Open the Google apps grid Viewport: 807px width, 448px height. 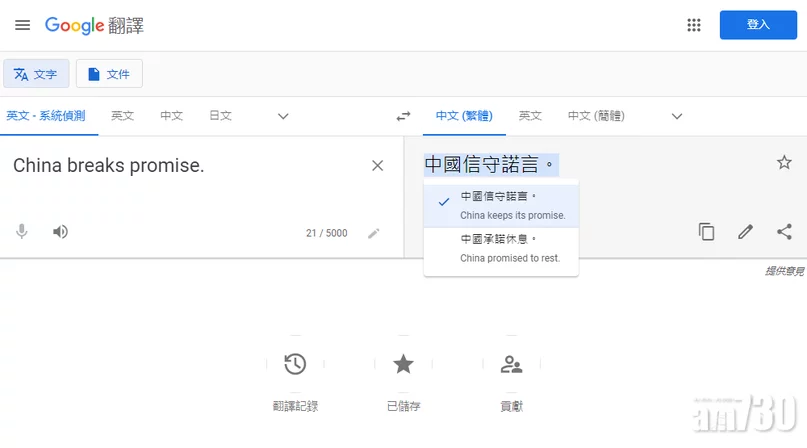point(694,25)
